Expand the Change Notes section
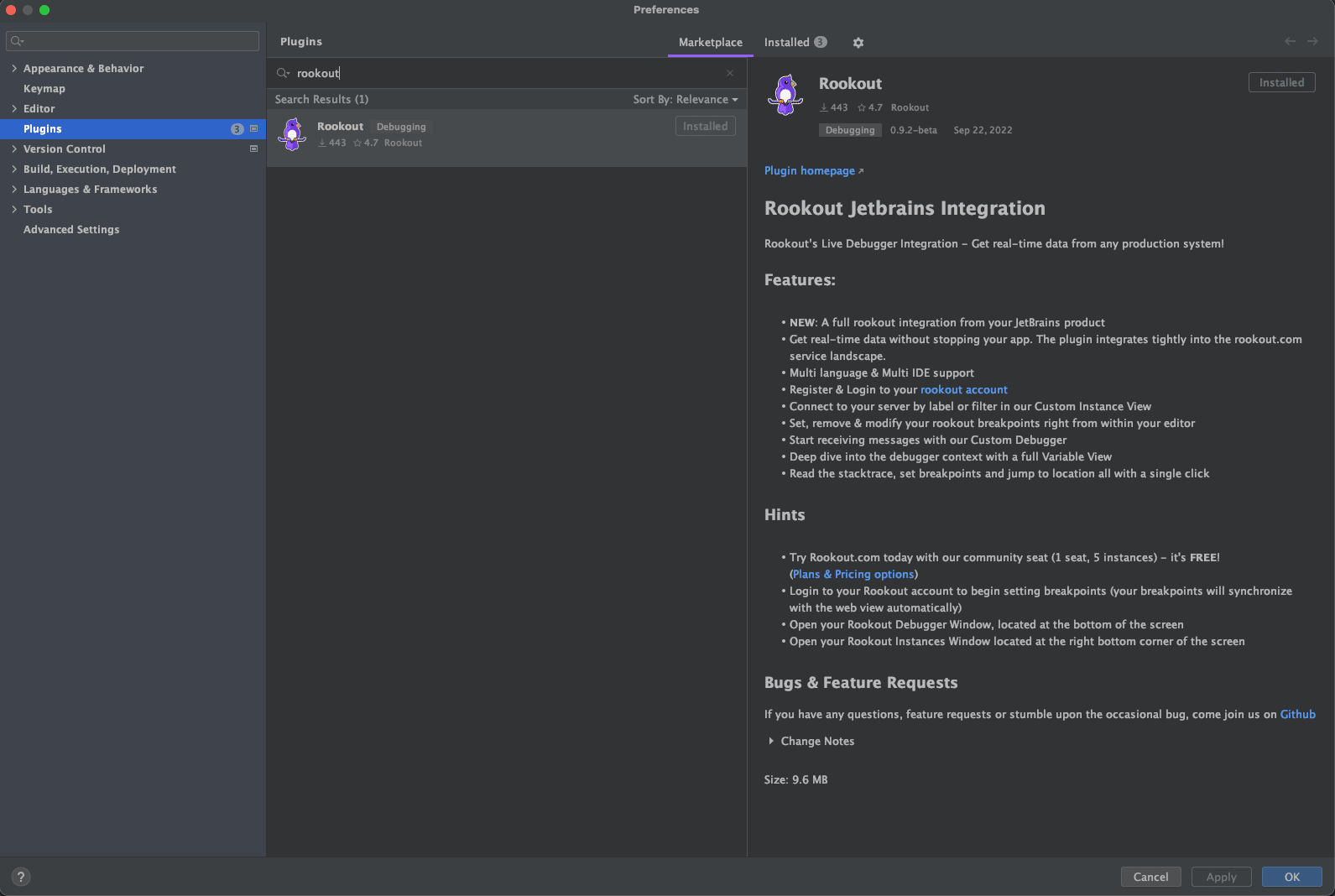 click(771, 741)
